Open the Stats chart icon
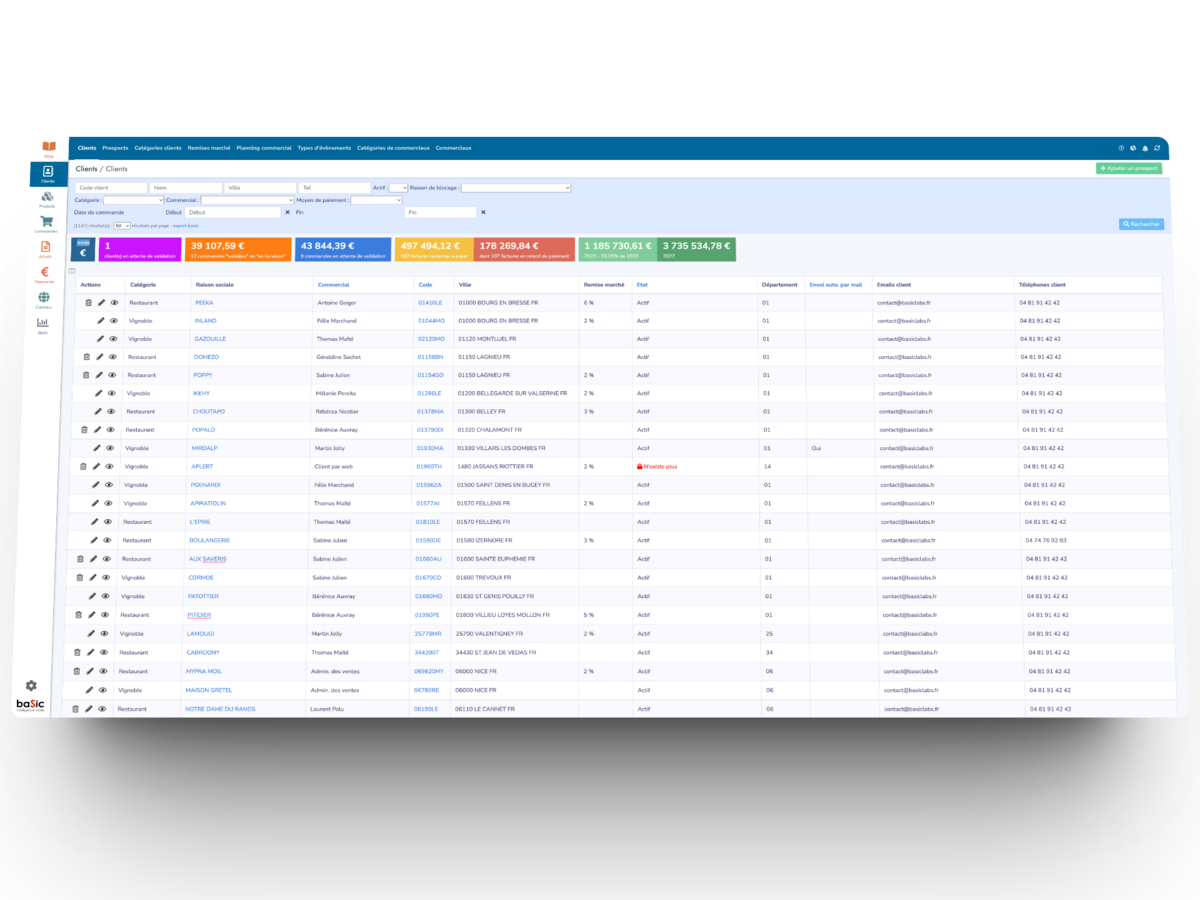 coord(43,323)
